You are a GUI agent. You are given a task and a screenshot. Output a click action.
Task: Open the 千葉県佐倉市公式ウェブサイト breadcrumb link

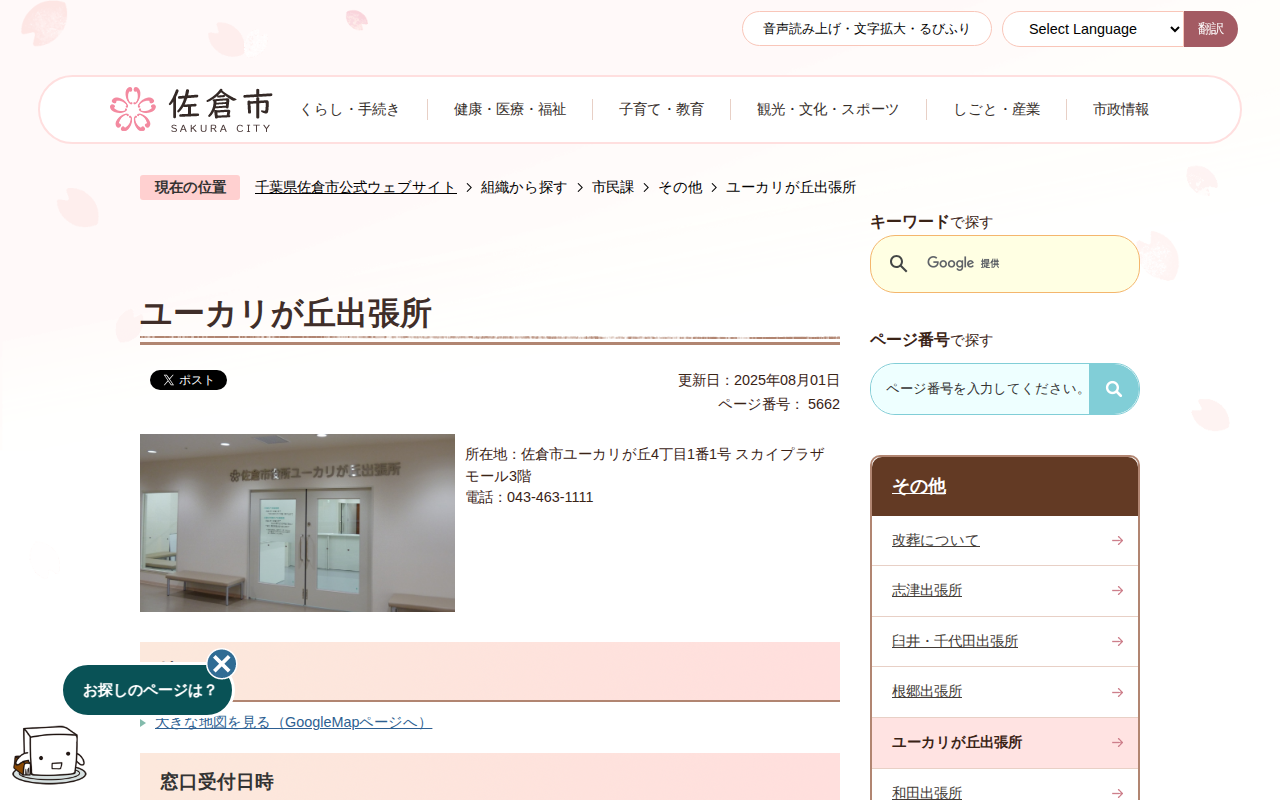(x=356, y=187)
